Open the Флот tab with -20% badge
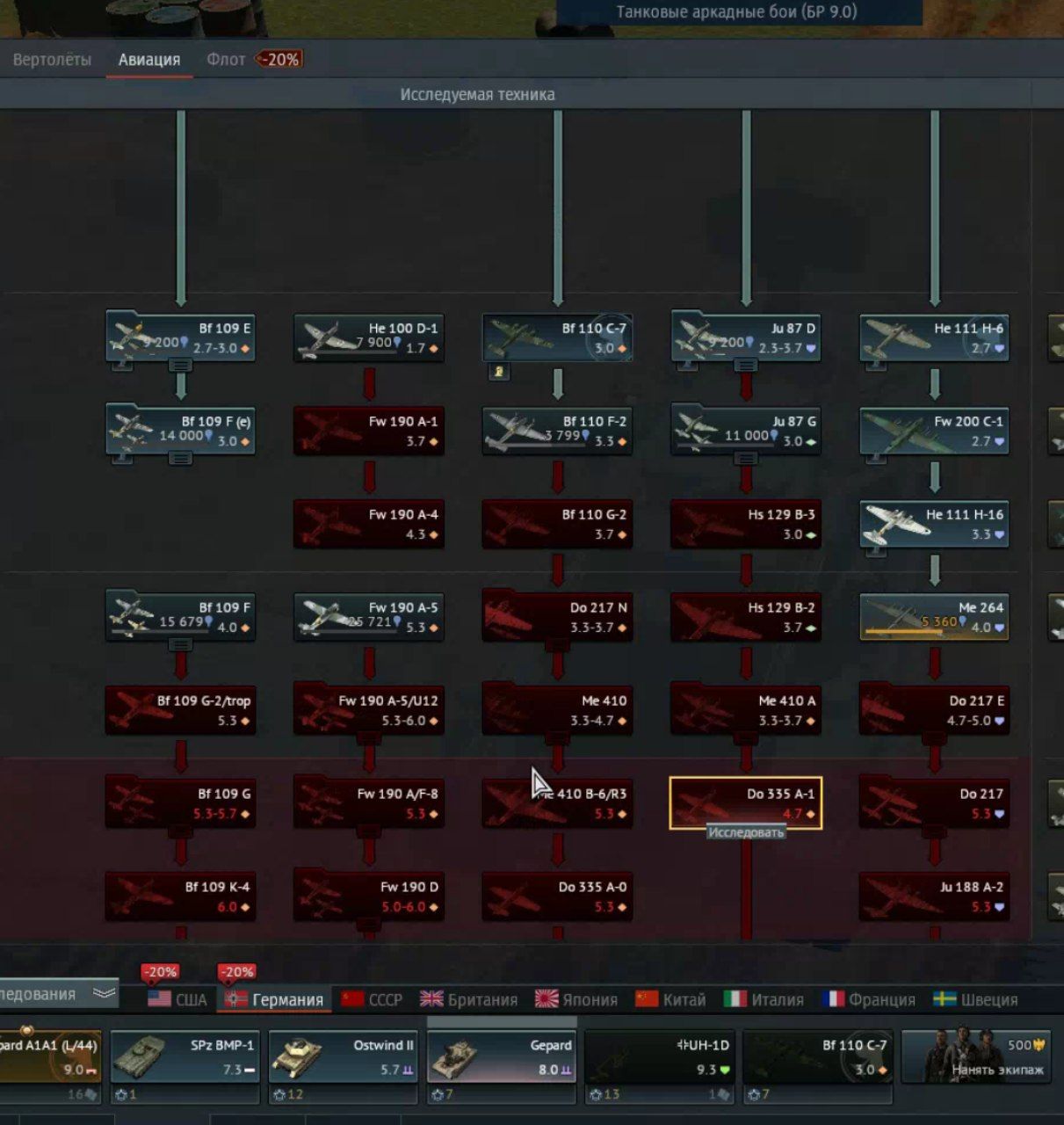Screen dimensions: 1064x1125 tap(254, 60)
